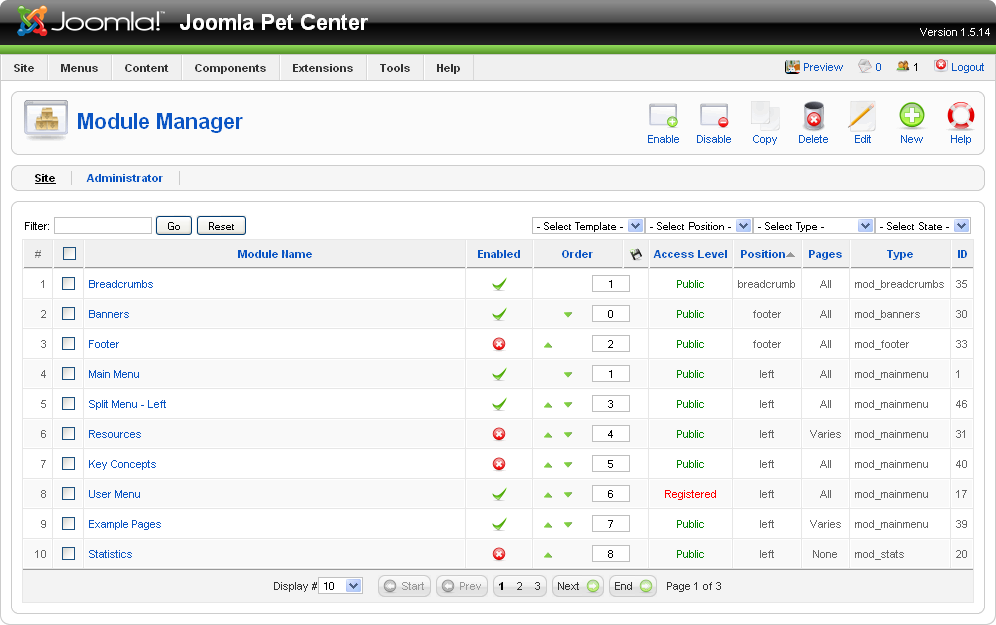Toggle enabled checkmark for Banners
Screen dimensions: 996x625
point(499,314)
